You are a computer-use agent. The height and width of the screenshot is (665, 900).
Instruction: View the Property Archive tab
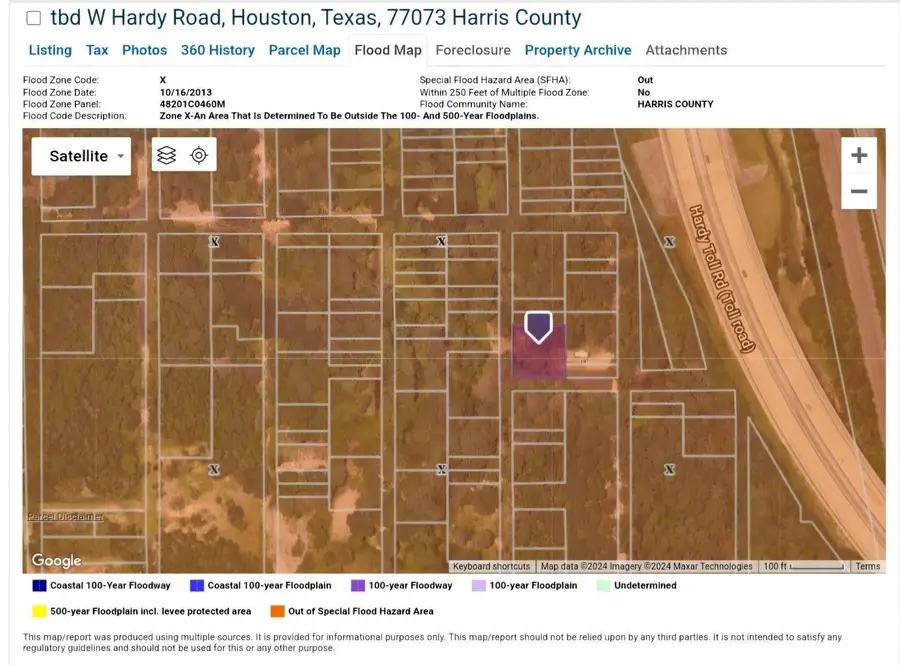(578, 50)
